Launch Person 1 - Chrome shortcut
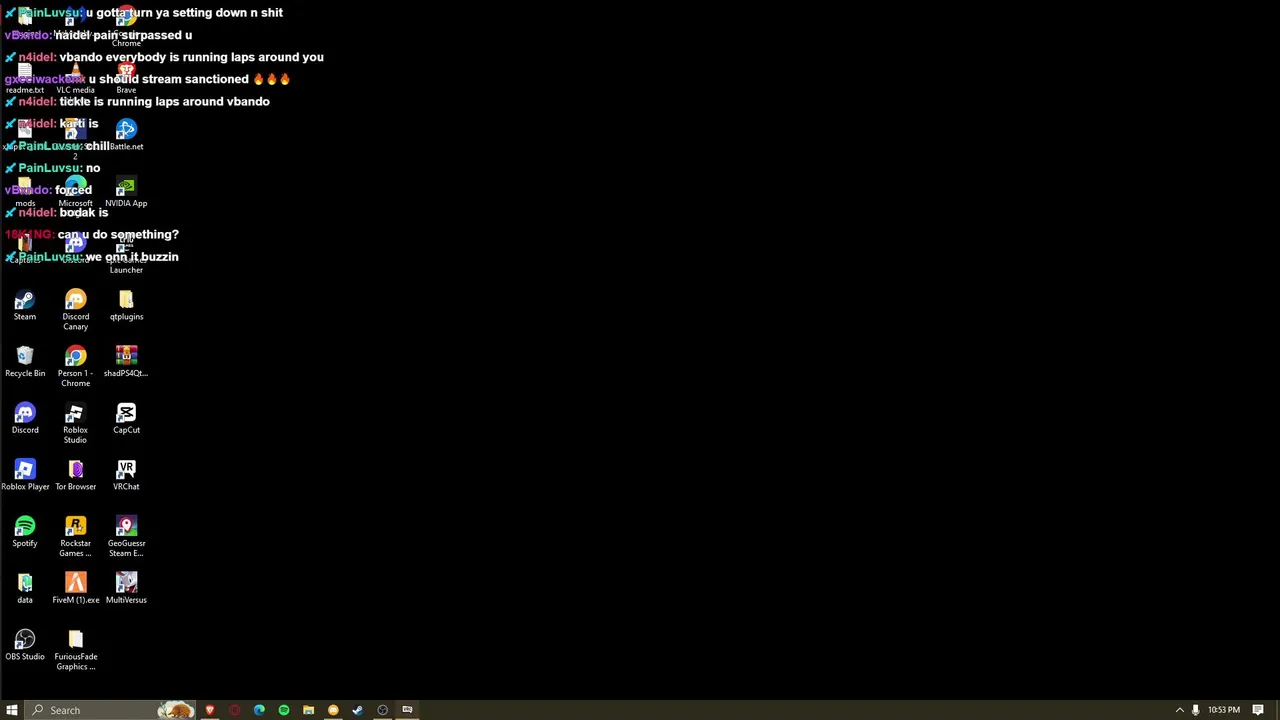The height and width of the screenshot is (720, 1280). pos(75,367)
